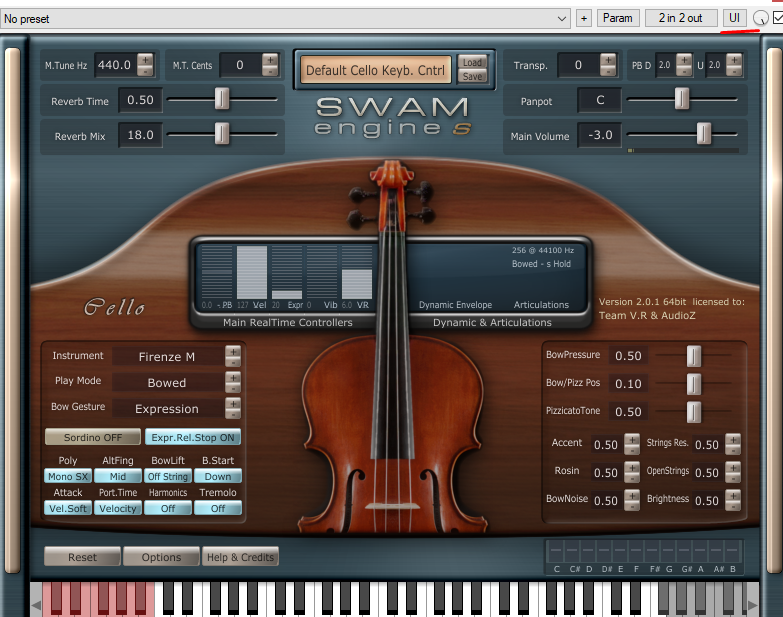Open the Play Mode selector Bowed
Viewport: 783px width, 617px height.
[168, 382]
